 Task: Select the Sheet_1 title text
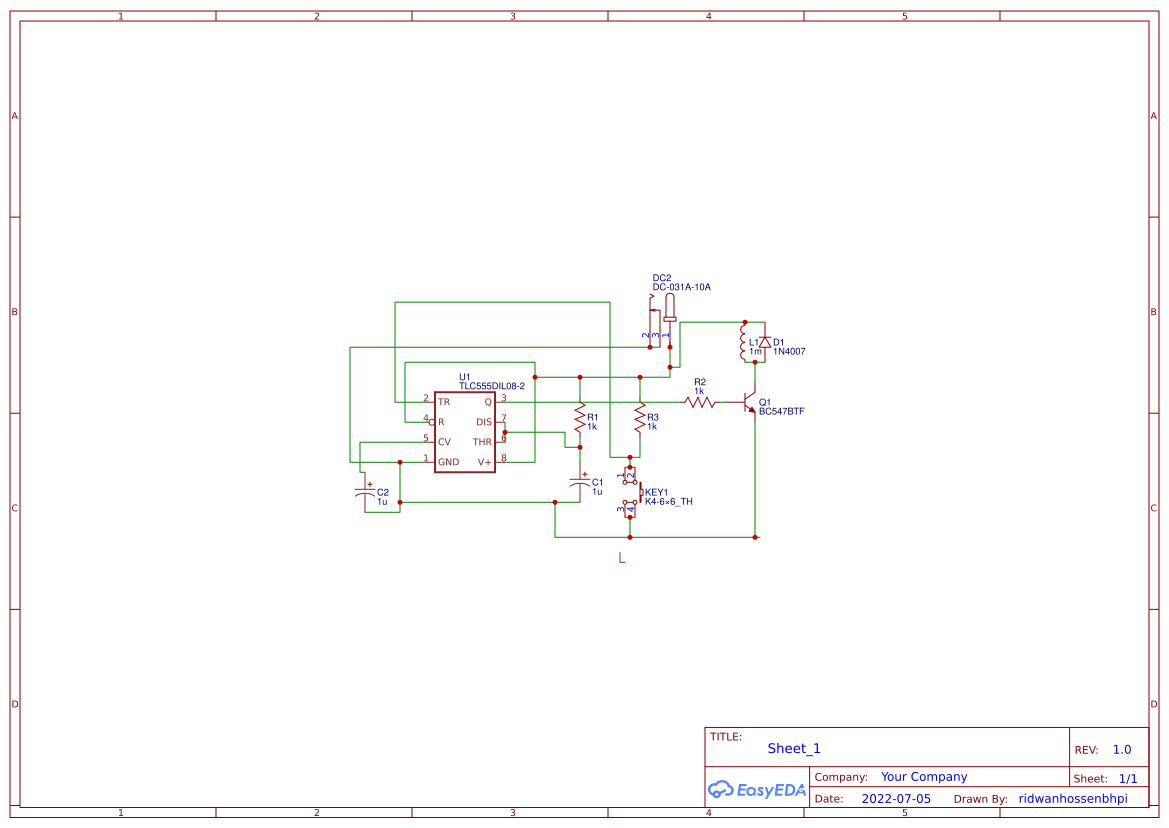tap(793, 748)
